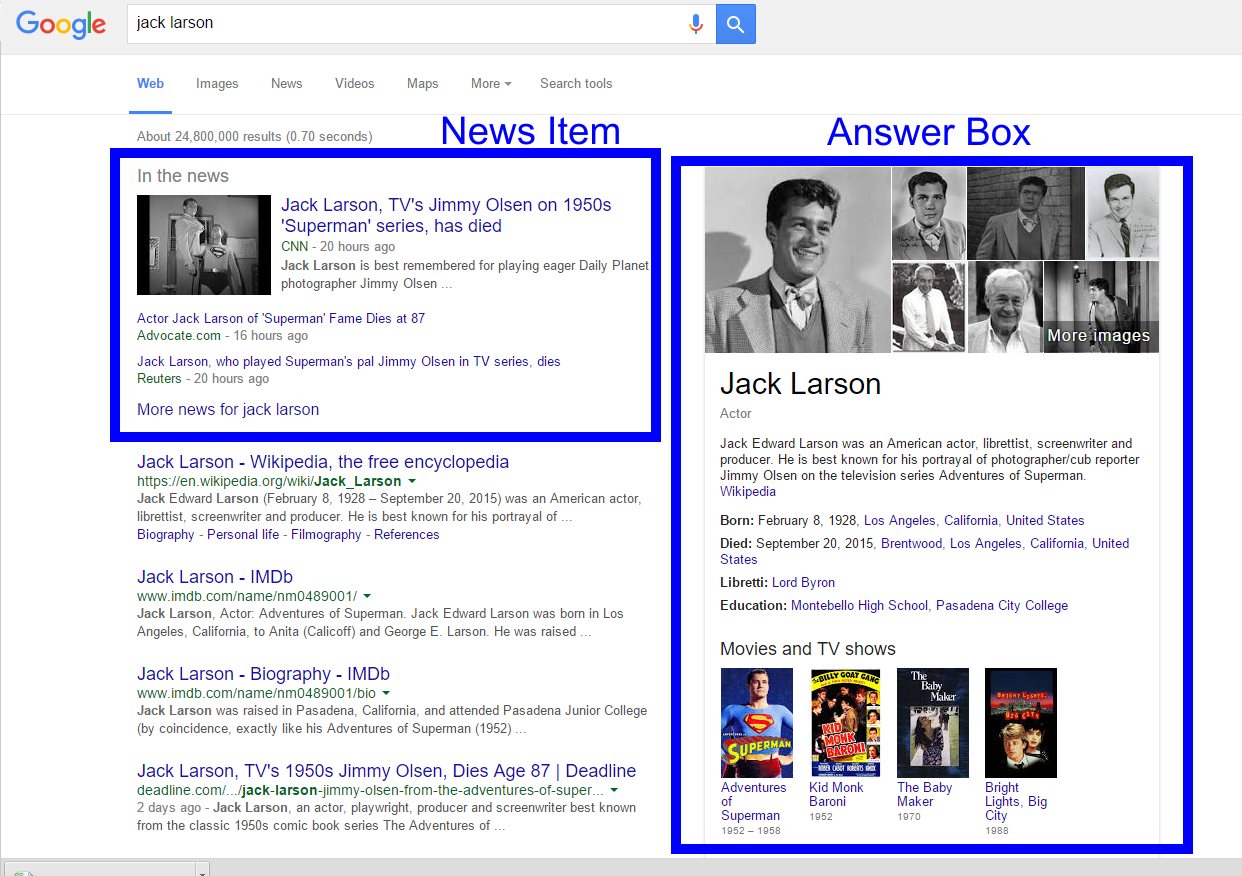This screenshot has width=1242, height=876.
Task: Click the California link in the Born row
Action: tap(971, 521)
